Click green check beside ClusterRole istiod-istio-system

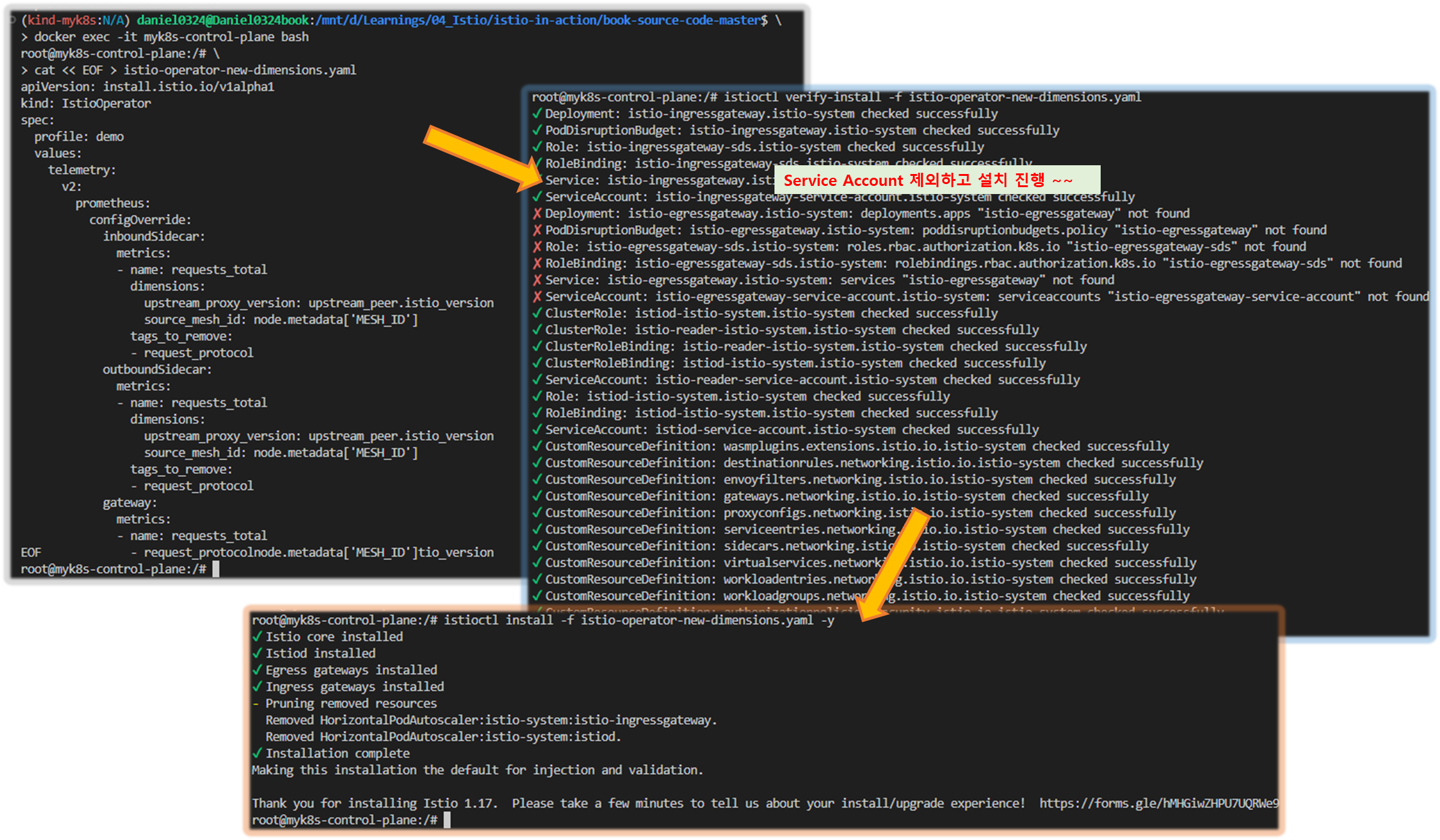(x=537, y=313)
